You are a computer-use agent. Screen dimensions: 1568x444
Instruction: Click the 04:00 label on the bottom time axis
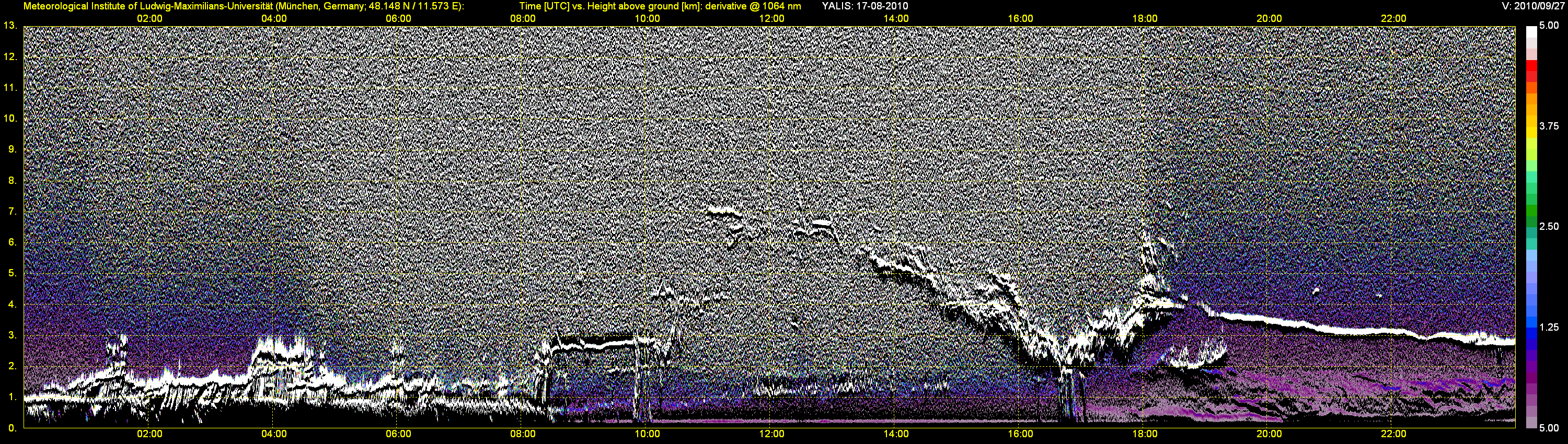(x=274, y=434)
